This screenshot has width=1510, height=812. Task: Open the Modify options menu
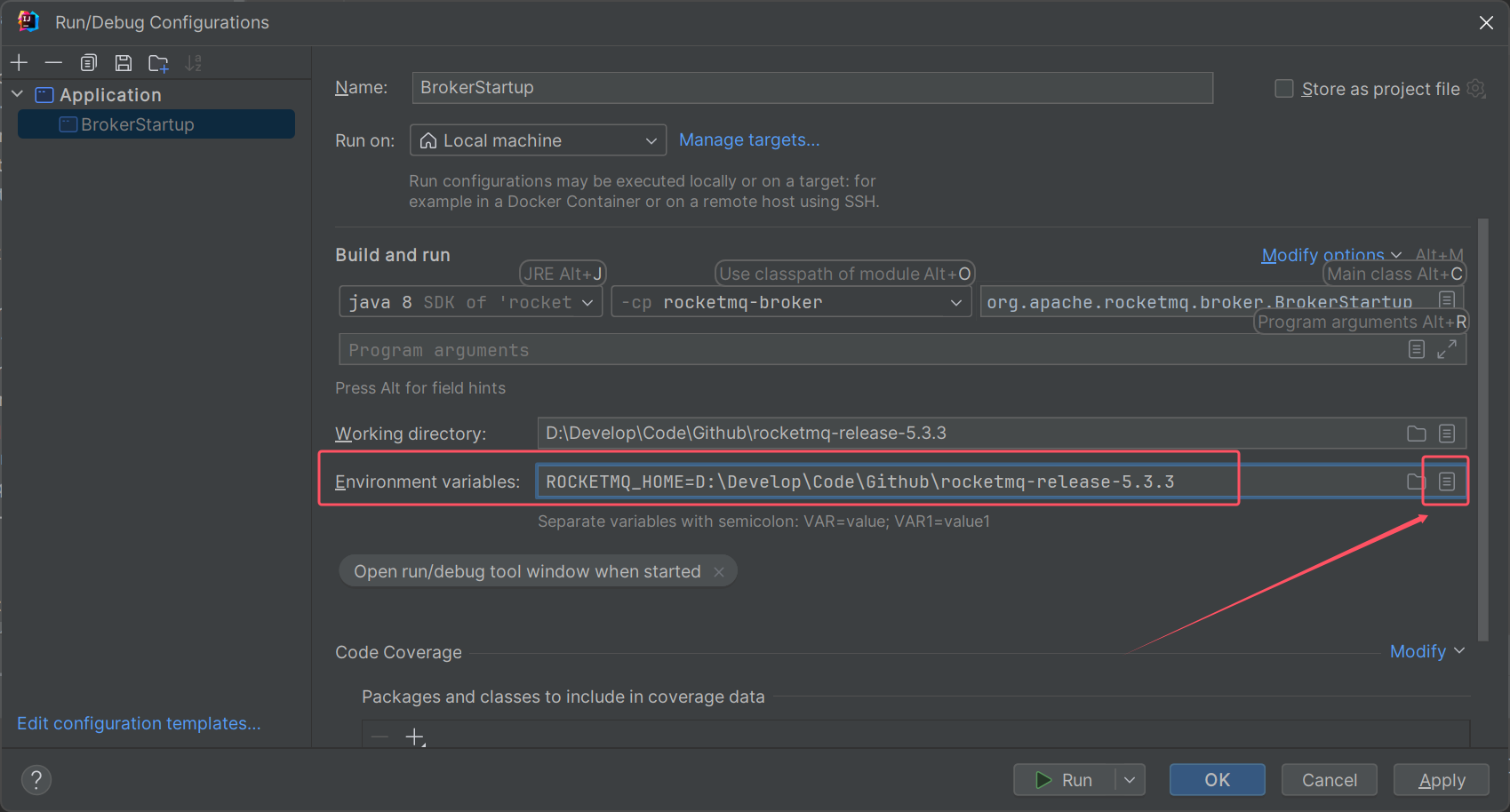tap(1331, 255)
